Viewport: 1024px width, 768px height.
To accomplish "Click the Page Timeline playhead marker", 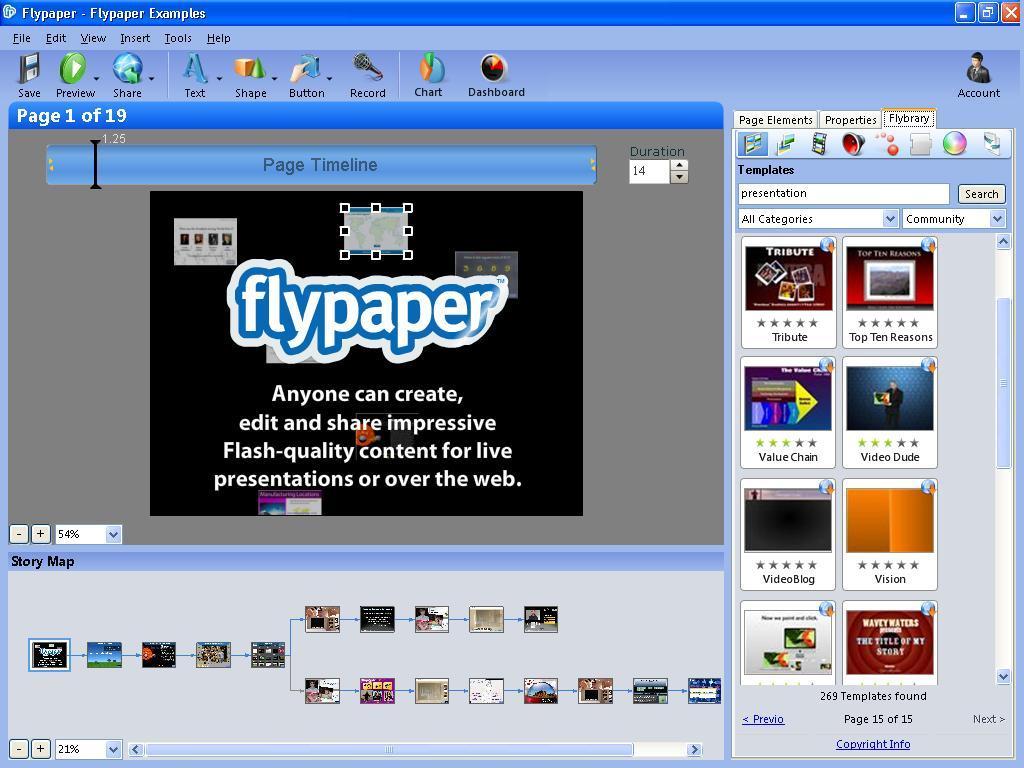I will [95, 164].
